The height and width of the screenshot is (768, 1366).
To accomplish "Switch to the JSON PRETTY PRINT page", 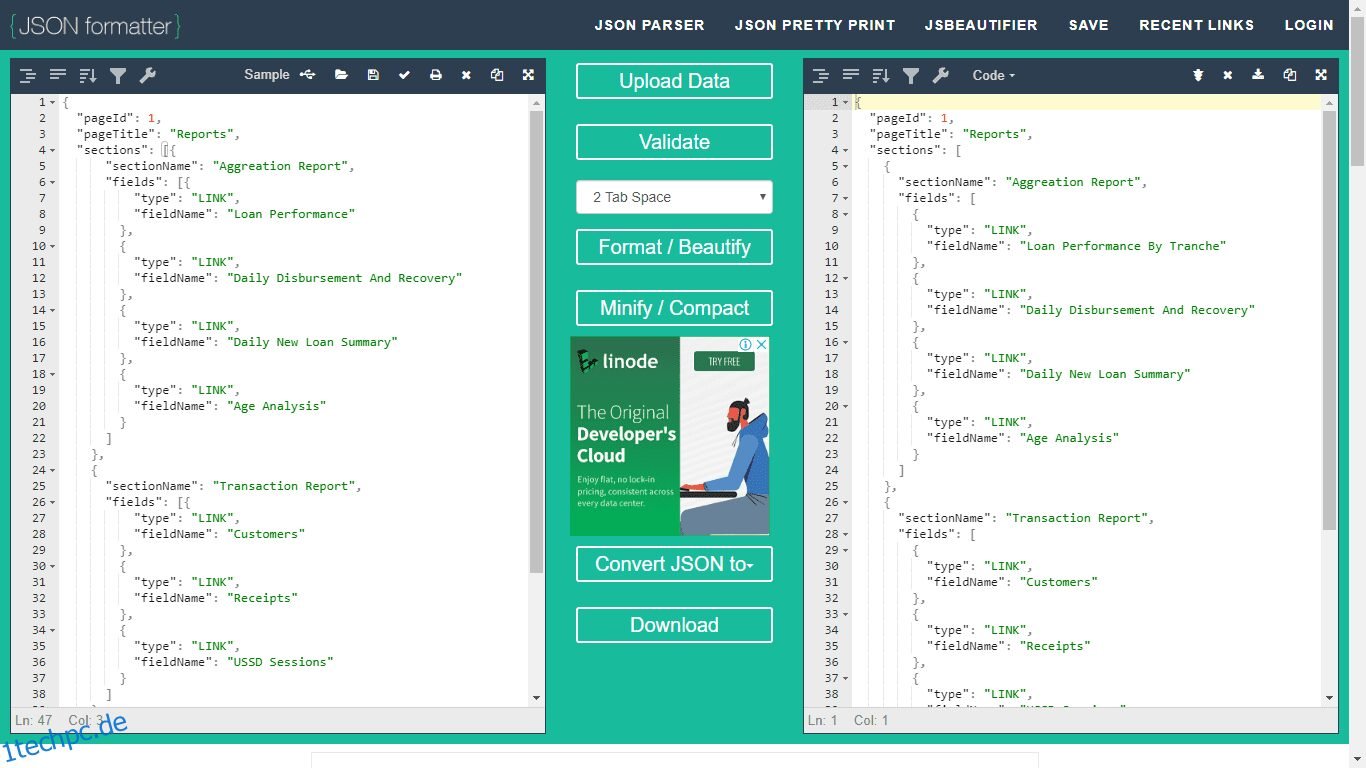I will pyautogui.click(x=814, y=25).
